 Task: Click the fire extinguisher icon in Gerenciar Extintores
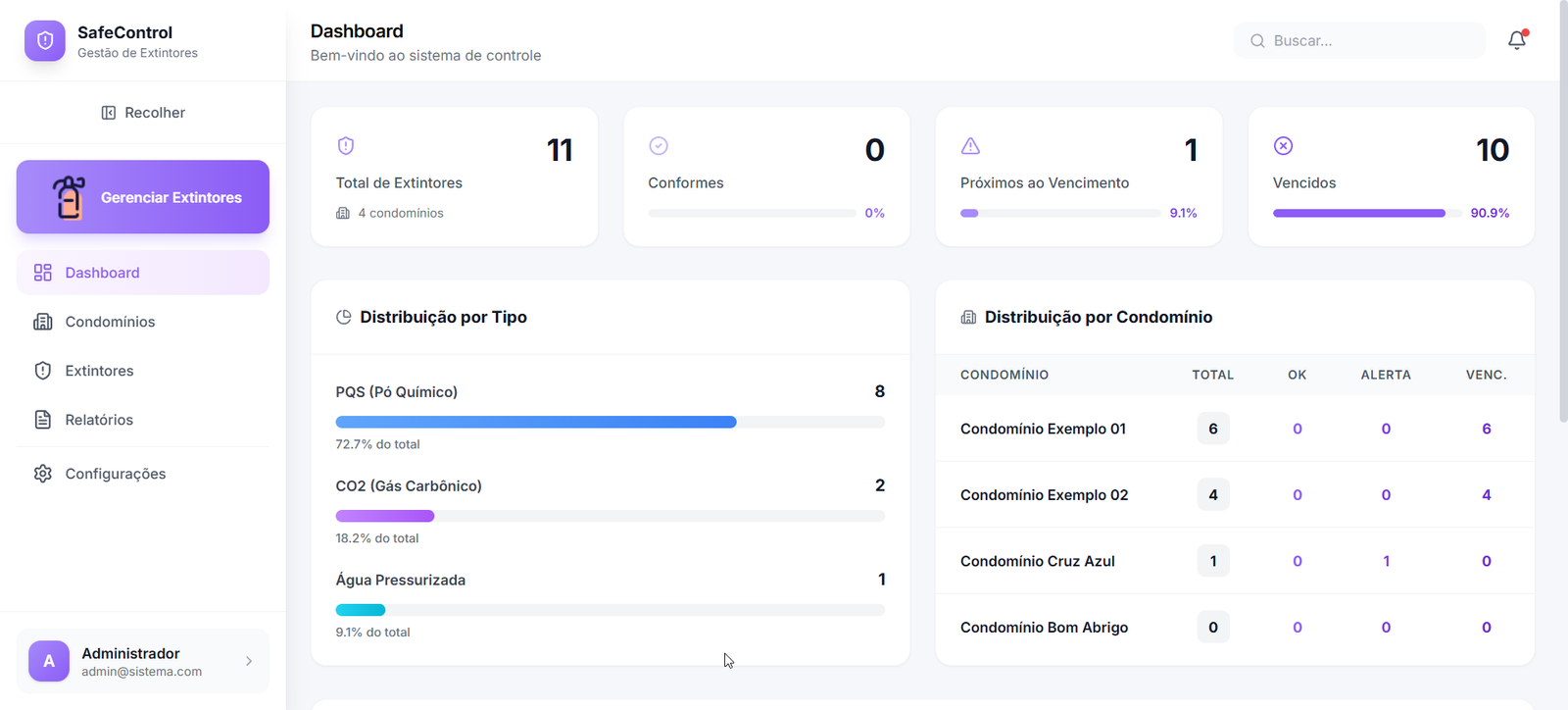[x=69, y=197]
